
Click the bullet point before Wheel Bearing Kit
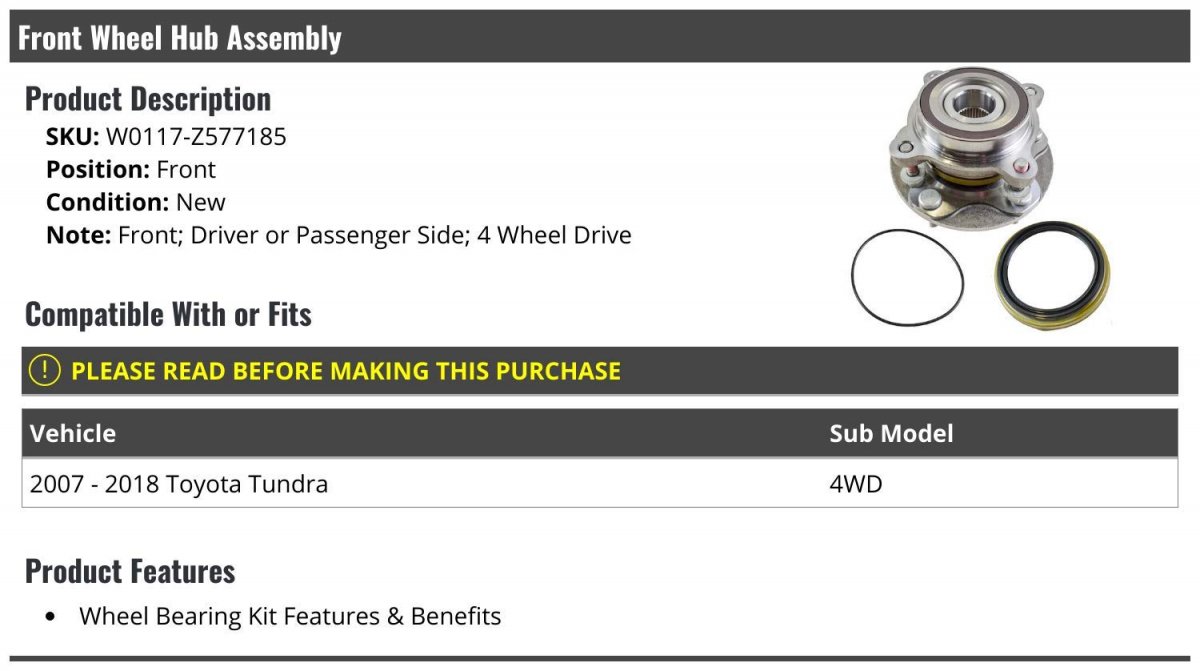51,617
